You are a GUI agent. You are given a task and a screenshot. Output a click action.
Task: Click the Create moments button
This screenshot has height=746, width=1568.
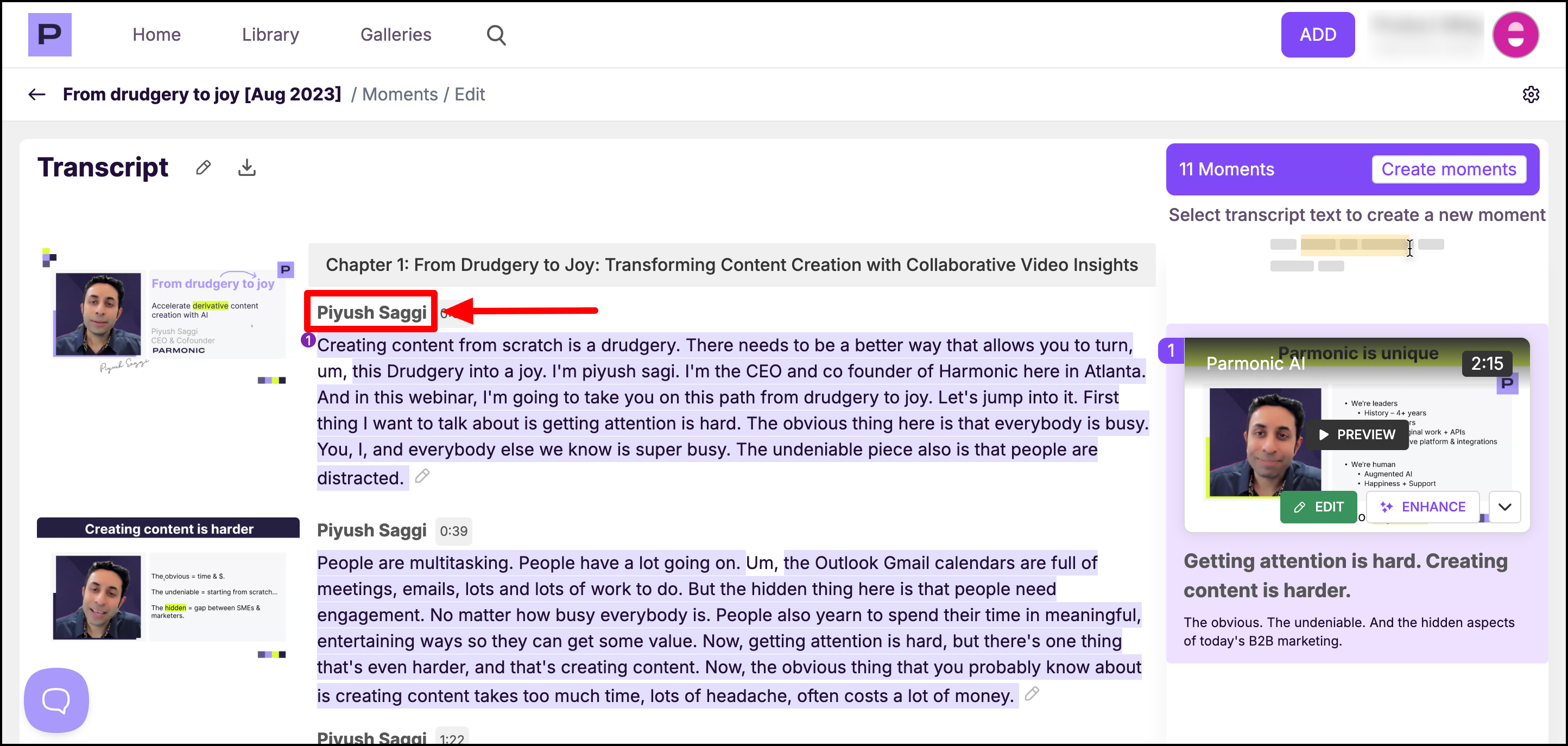pyautogui.click(x=1449, y=169)
